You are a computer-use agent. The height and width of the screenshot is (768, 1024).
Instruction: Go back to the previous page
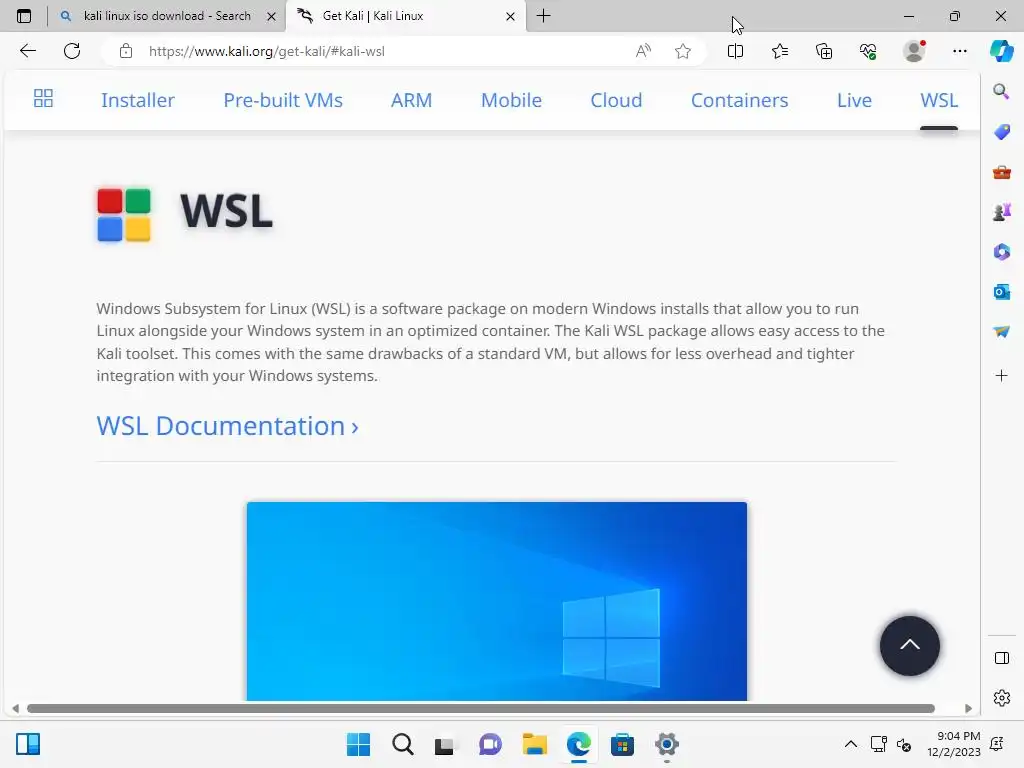27,51
